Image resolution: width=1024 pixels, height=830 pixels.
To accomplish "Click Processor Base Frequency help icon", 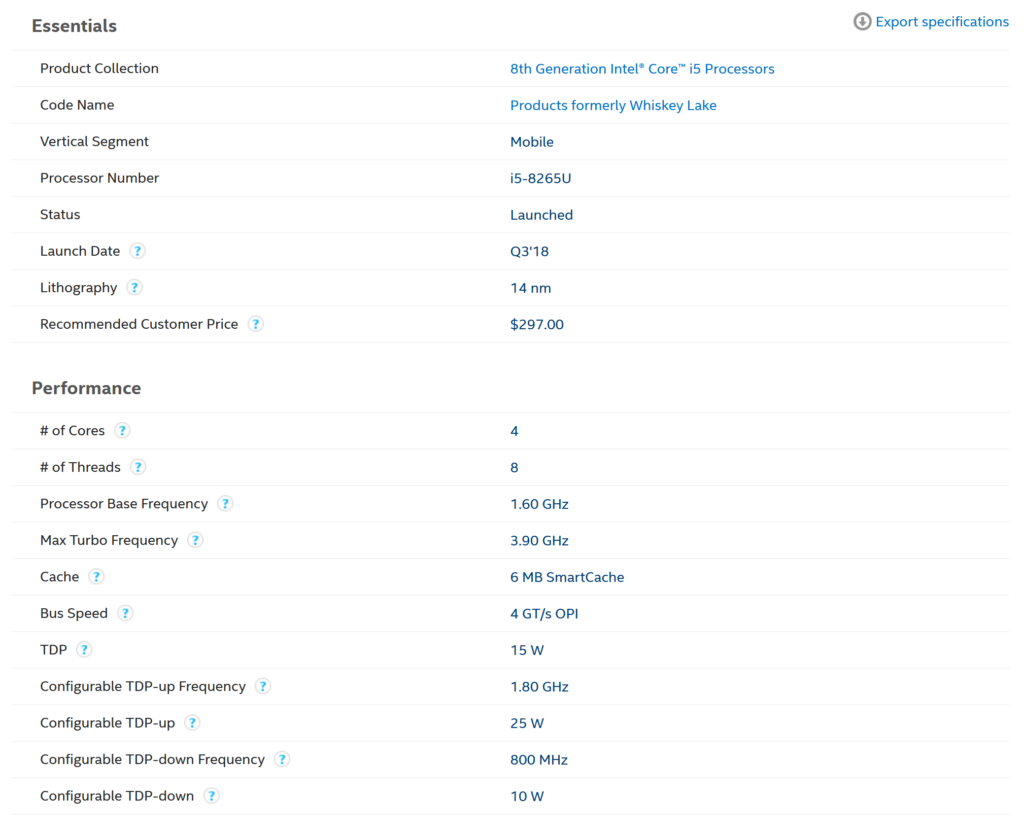I will pyautogui.click(x=226, y=504).
